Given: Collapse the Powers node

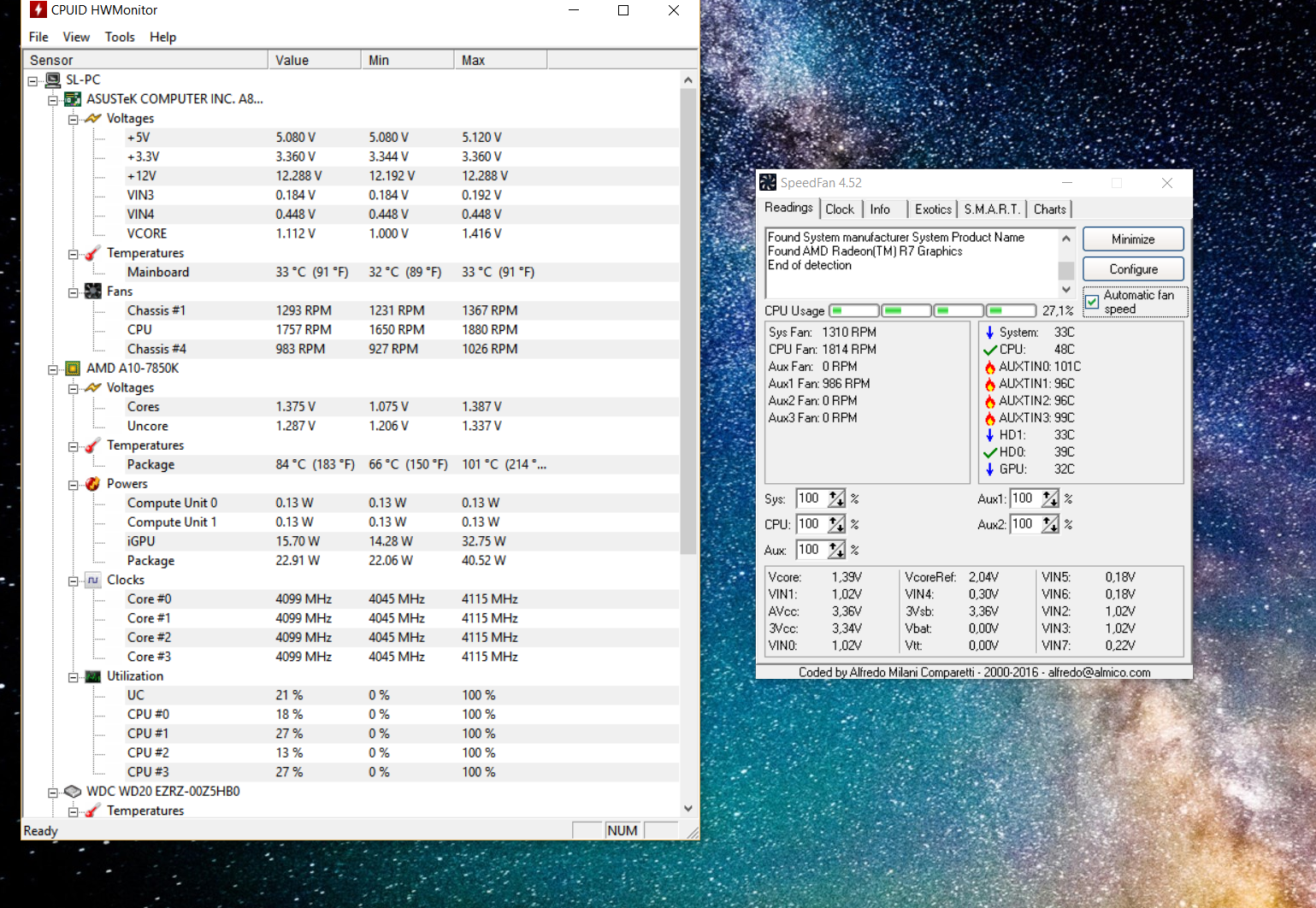Looking at the screenshot, I should click(74, 485).
